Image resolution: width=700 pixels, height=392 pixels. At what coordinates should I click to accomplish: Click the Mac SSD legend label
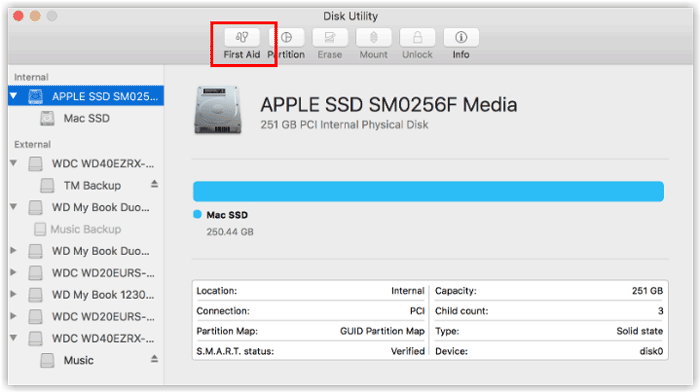pyautogui.click(x=227, y=215)
